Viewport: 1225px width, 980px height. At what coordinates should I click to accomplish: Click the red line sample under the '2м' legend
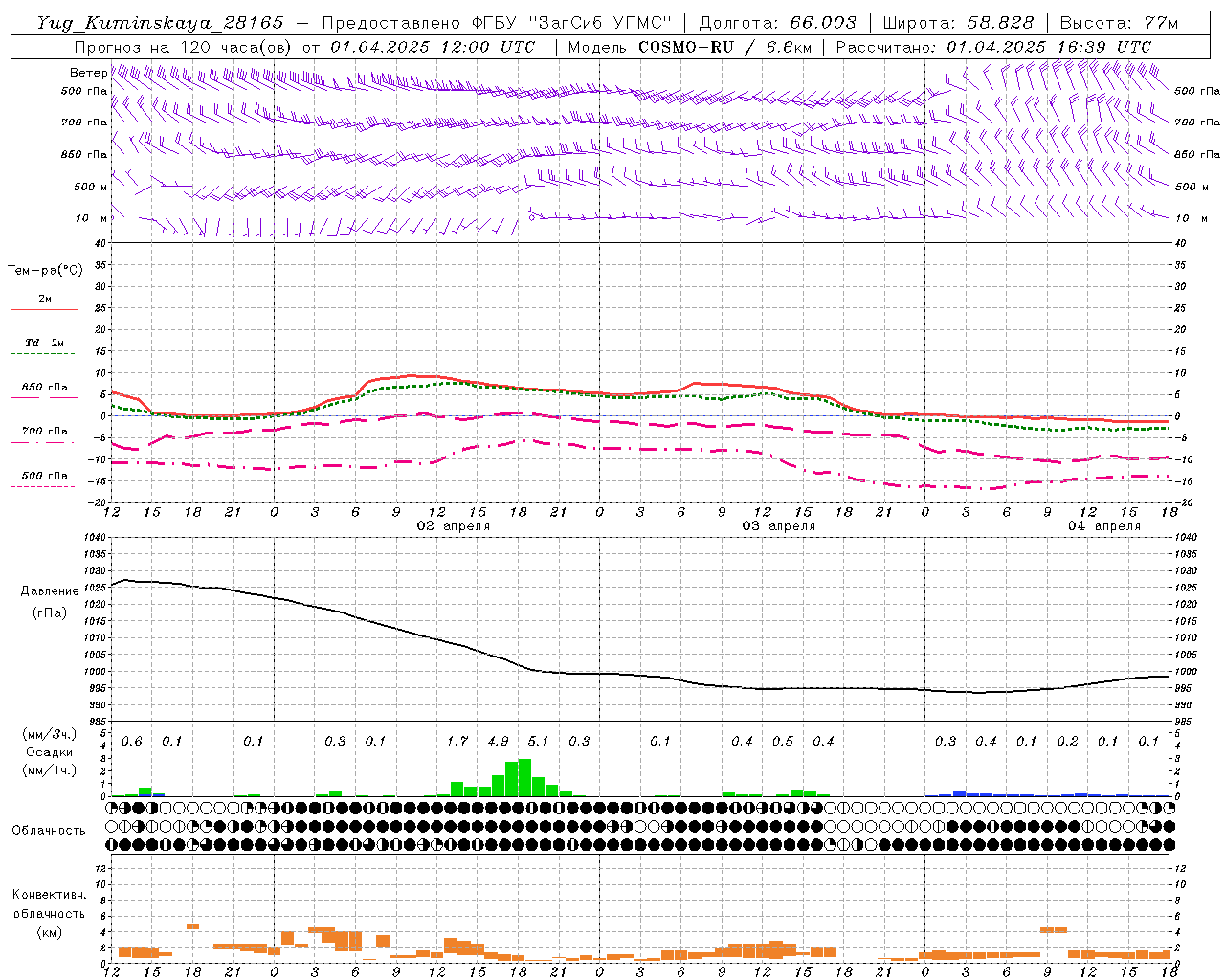44,310
